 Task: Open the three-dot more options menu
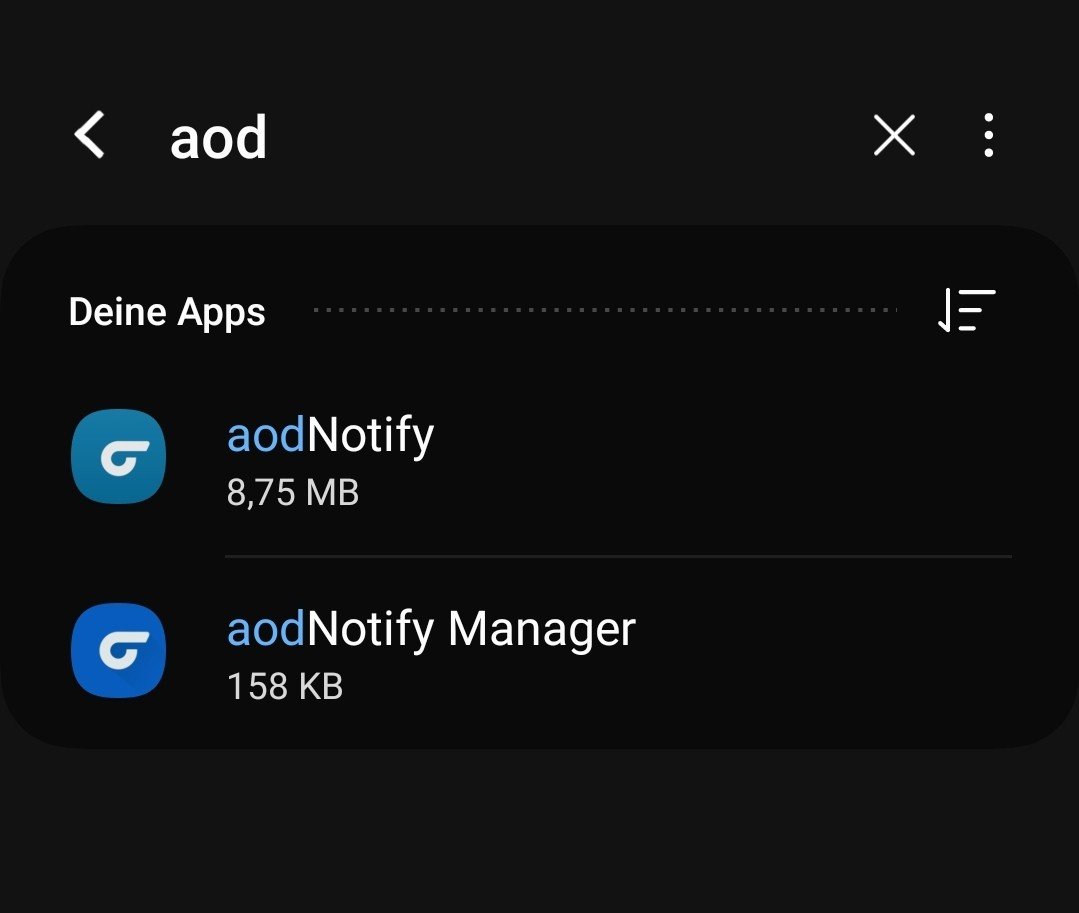pos(988,135)
